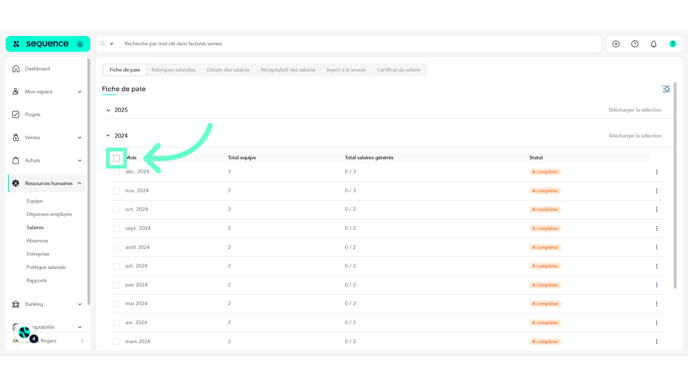Screen dimensions: 688x387
Task: Click the Banking building icon
Action: tap(16, 304)
